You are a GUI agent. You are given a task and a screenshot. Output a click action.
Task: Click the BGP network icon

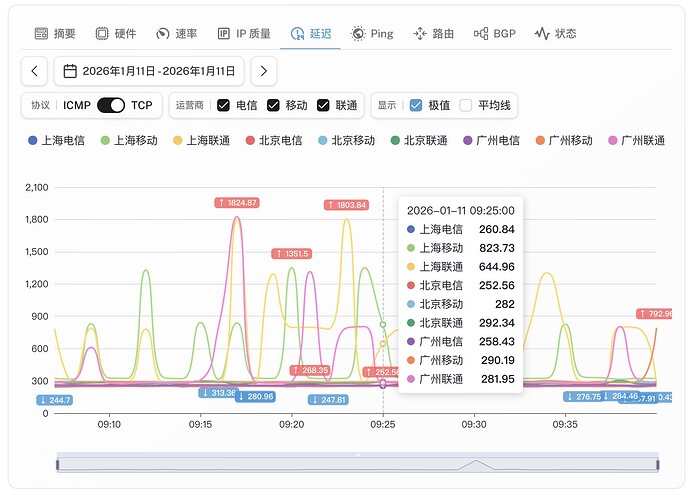pyautogui.click(x=481, y=33)
